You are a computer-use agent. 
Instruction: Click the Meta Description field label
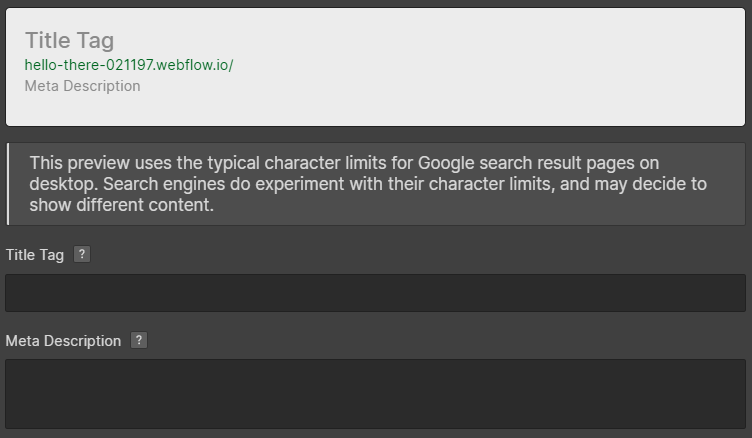[63, 341]
